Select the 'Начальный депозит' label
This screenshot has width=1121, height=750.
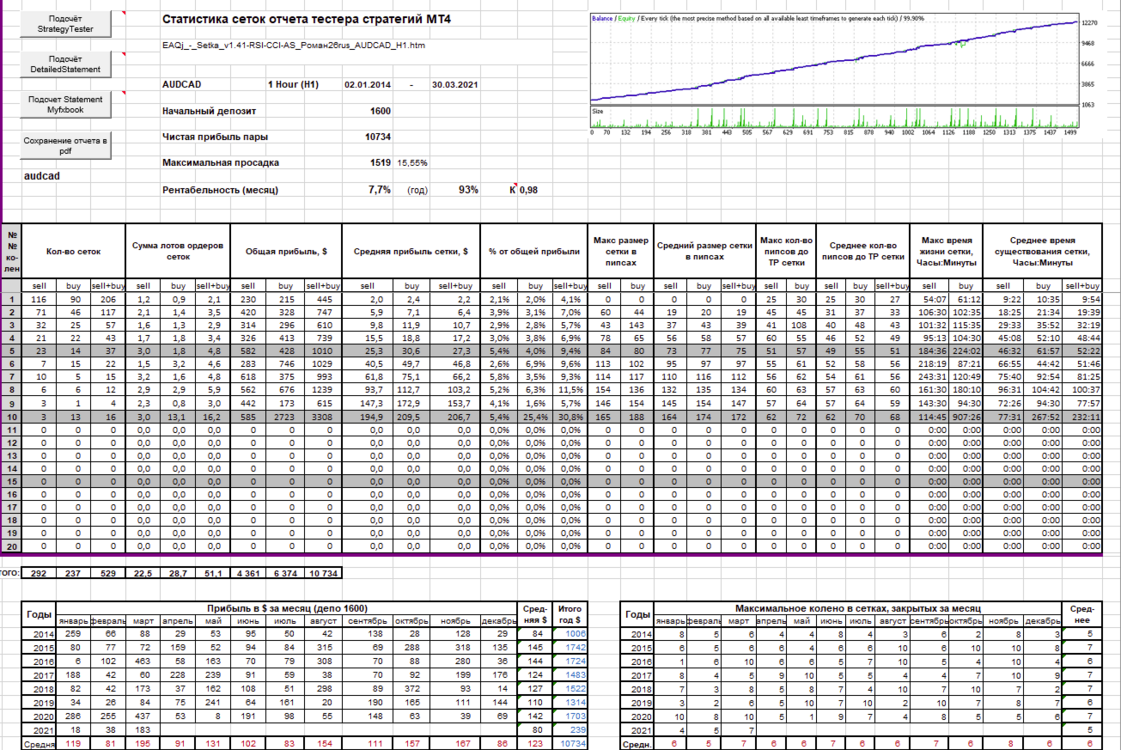[x=209, y=111]
